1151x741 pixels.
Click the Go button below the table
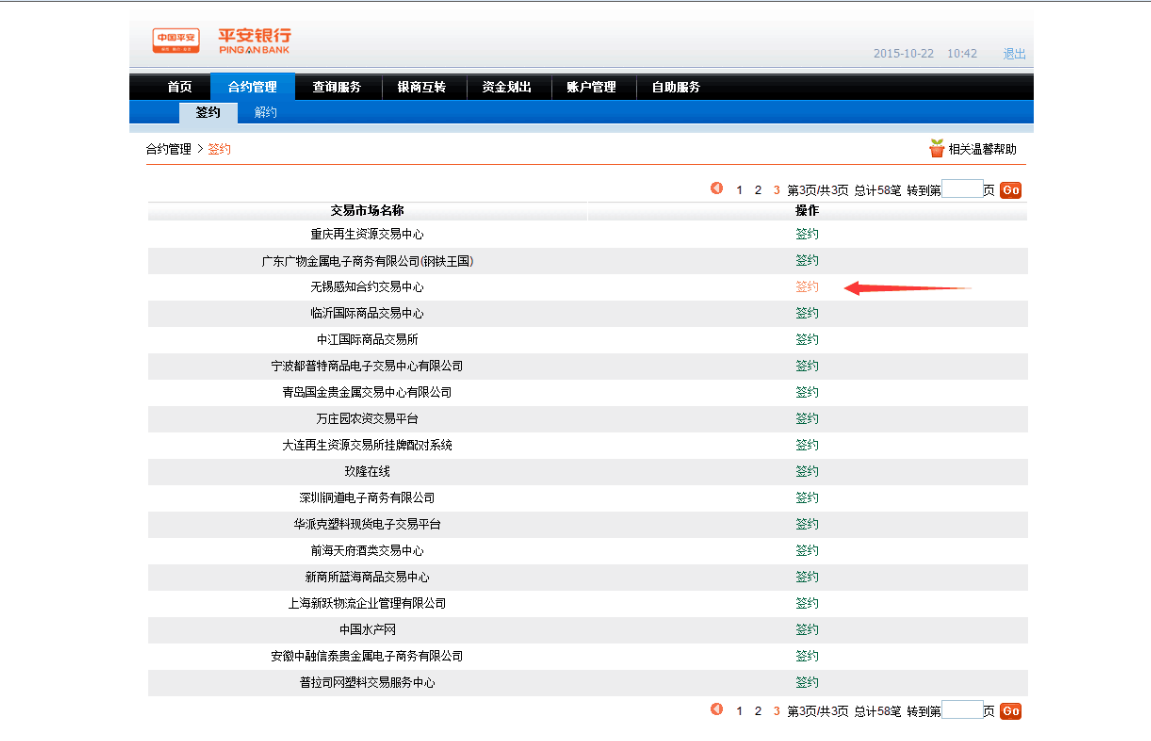click(1011, 710)
